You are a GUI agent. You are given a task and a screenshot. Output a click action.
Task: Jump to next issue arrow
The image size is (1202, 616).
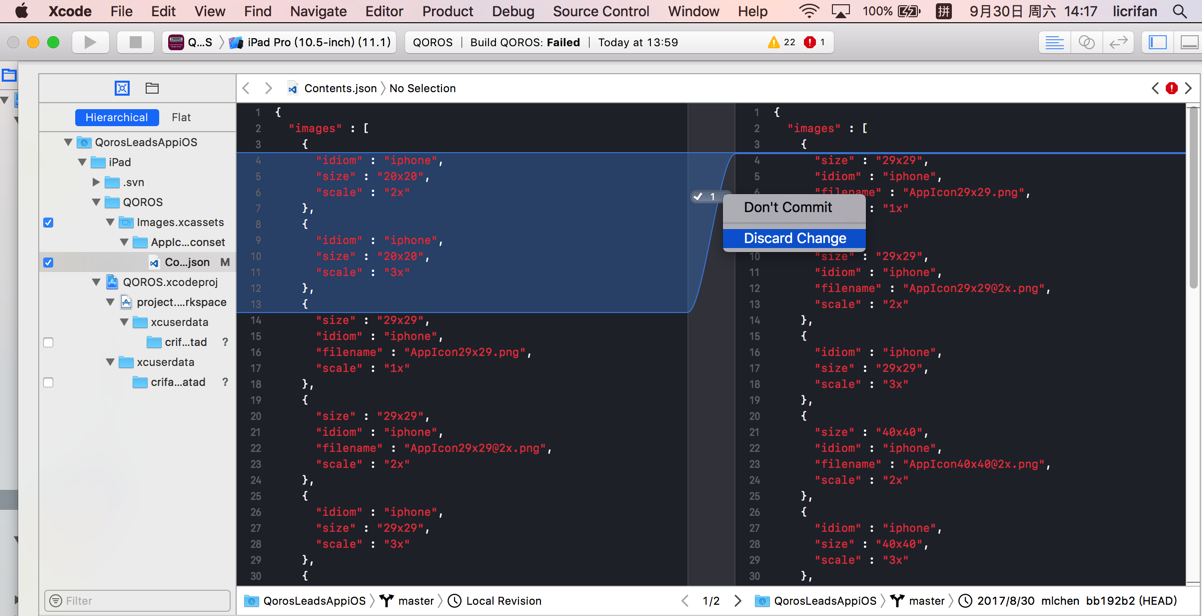point(1188,88)
